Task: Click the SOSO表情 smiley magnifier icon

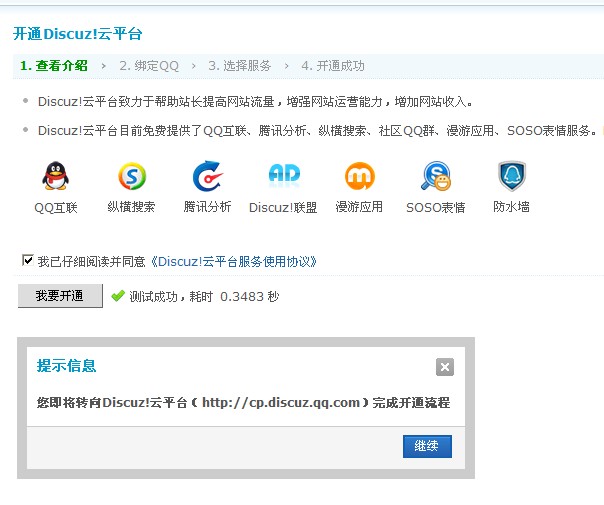Action: point(436,176)
